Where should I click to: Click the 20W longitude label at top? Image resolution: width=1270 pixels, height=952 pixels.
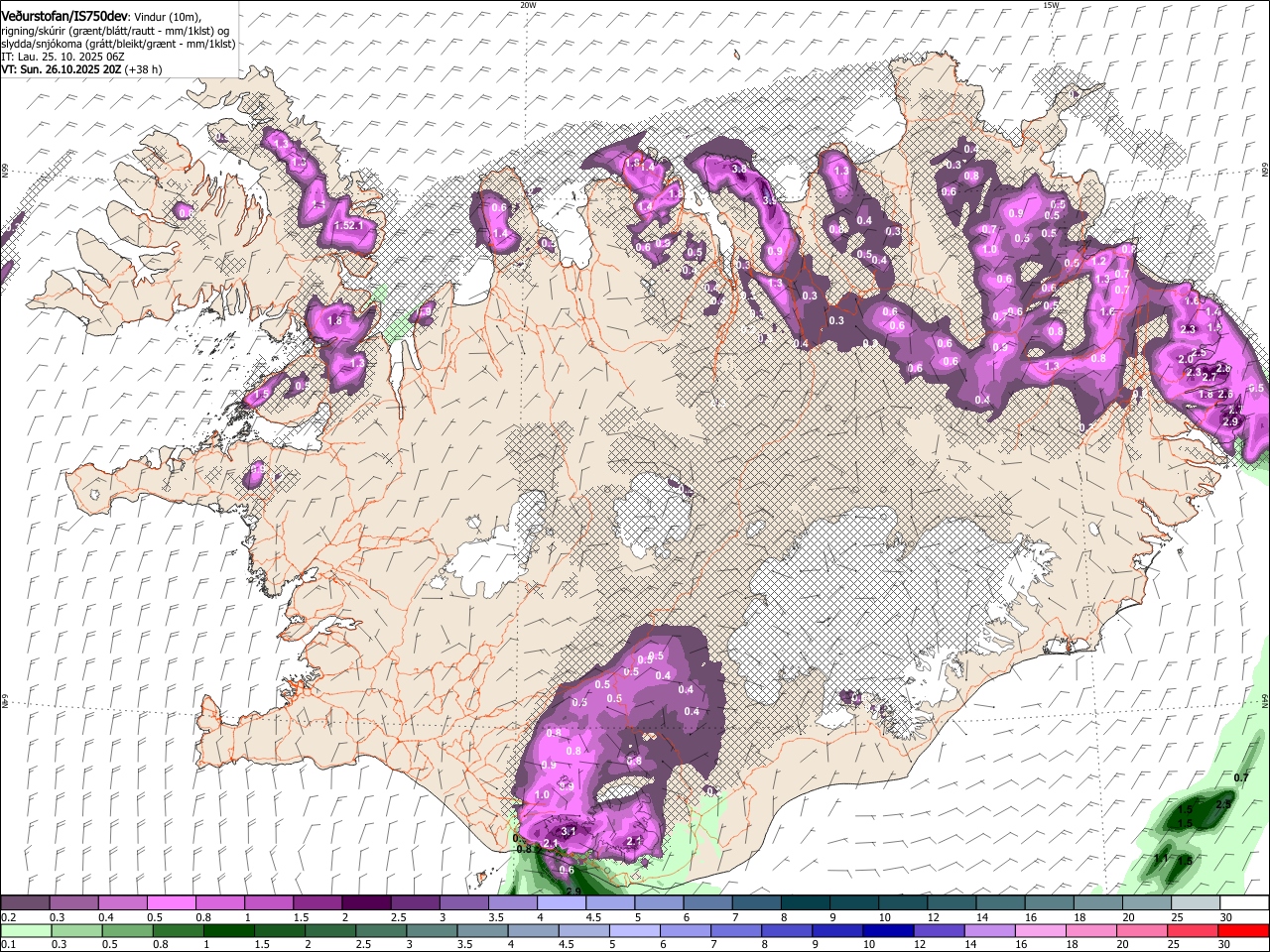(528, 5)
